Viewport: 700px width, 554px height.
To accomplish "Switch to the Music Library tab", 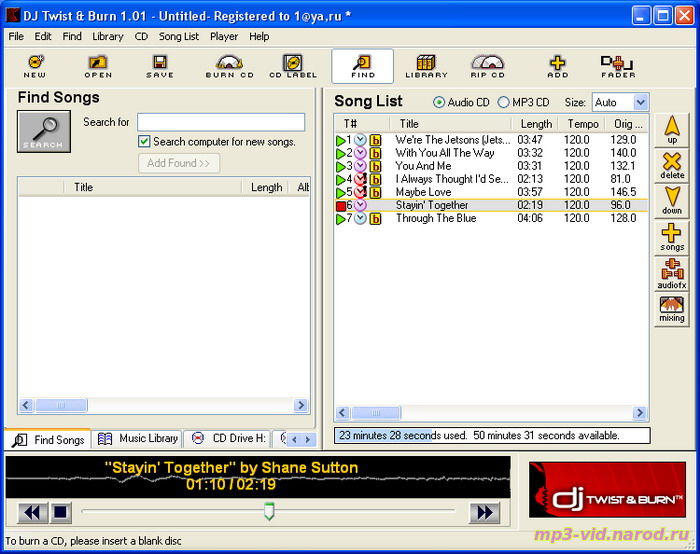I will (138, 439).
